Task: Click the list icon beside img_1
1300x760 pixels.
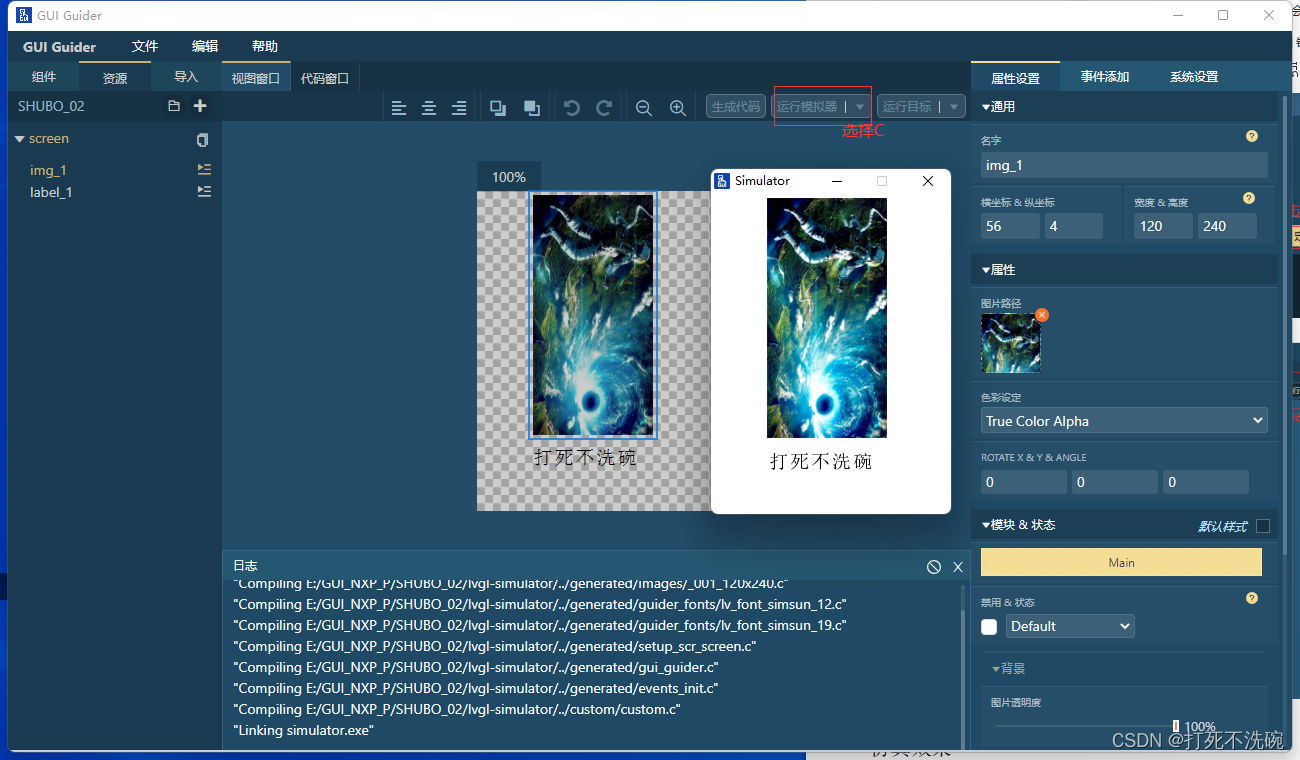Action: point(204,169)
